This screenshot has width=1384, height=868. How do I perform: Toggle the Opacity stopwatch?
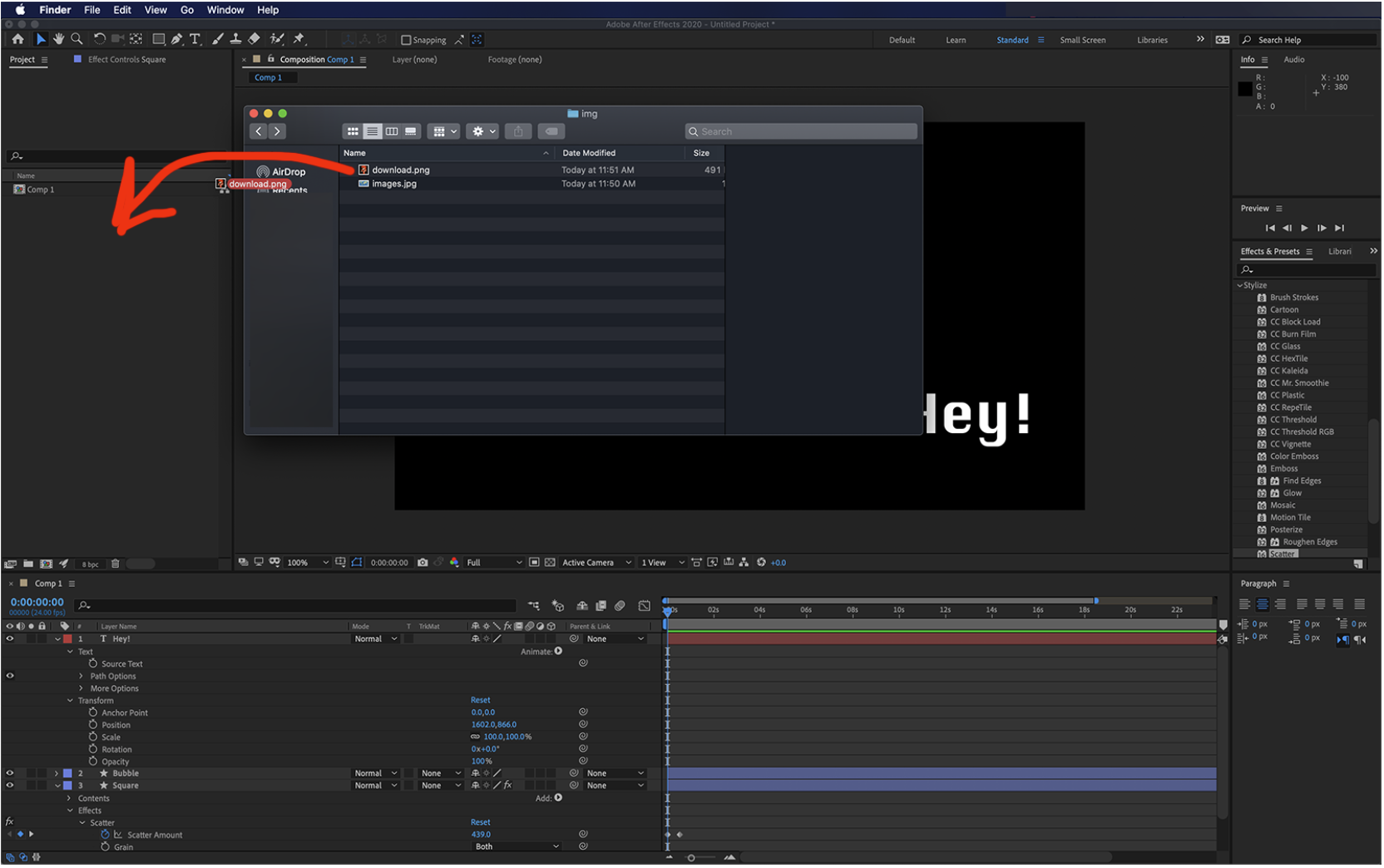[x=93, y=762]
